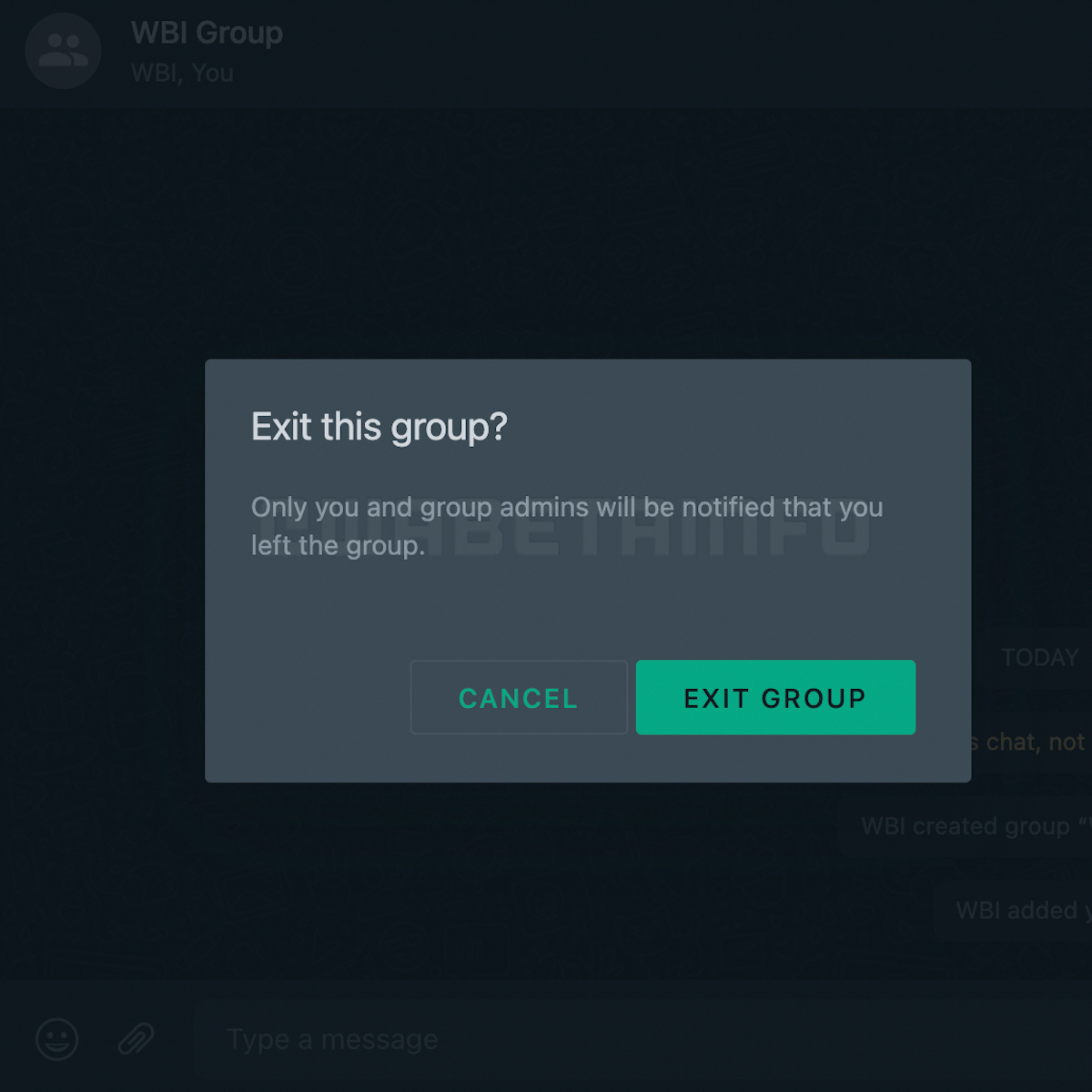Dismiss dialog with the CANCEL button
Image resolution: width=1092 pixels, height=1092 pixels.
point(519,697)
